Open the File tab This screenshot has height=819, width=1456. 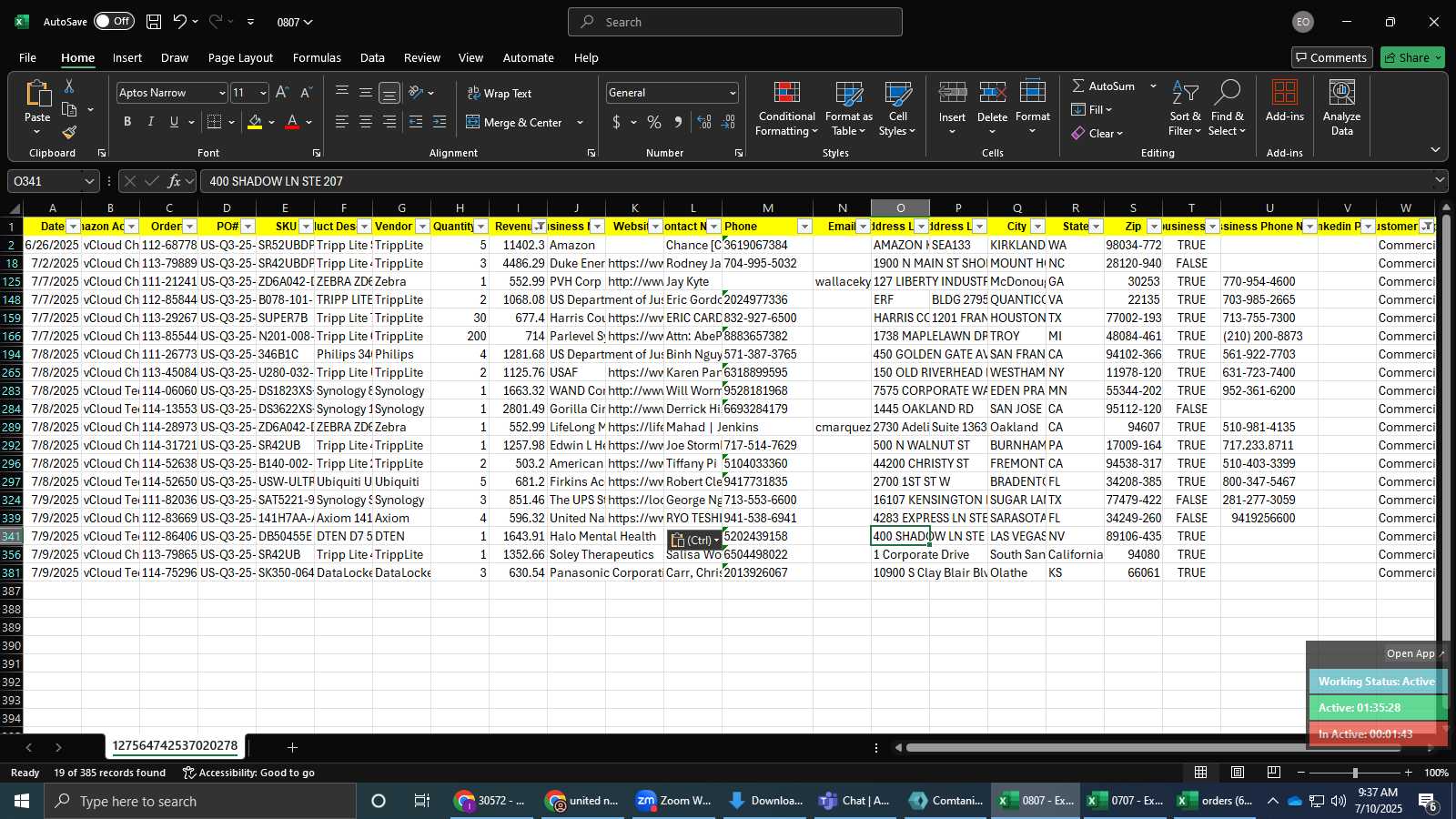tap(27, 57)
